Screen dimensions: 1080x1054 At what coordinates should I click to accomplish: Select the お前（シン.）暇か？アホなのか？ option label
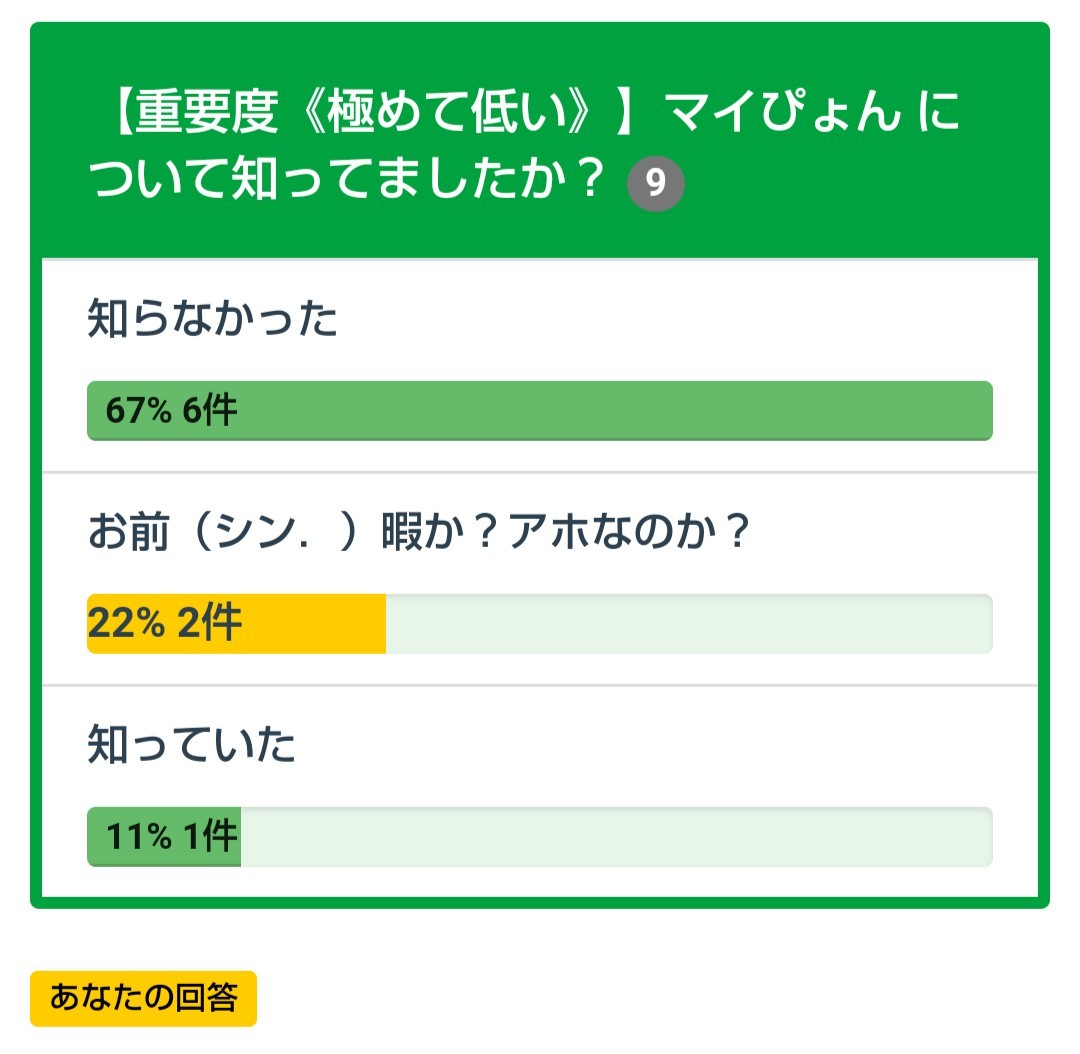coord(419,534)
